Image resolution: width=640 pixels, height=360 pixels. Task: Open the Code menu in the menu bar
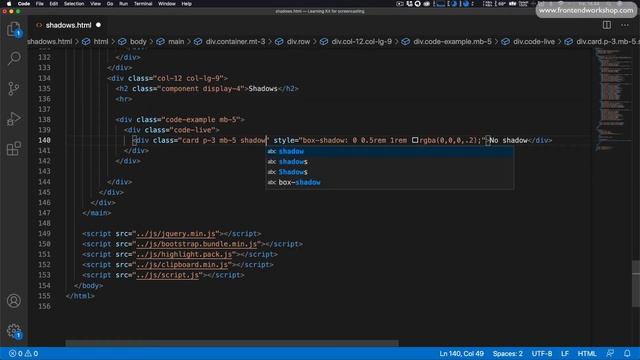(24, 4)
